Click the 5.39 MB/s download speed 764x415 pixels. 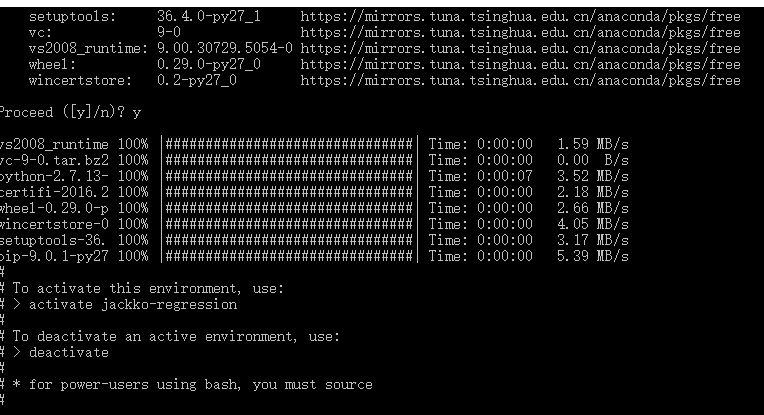pyautogui.click(x=592, y=256)
